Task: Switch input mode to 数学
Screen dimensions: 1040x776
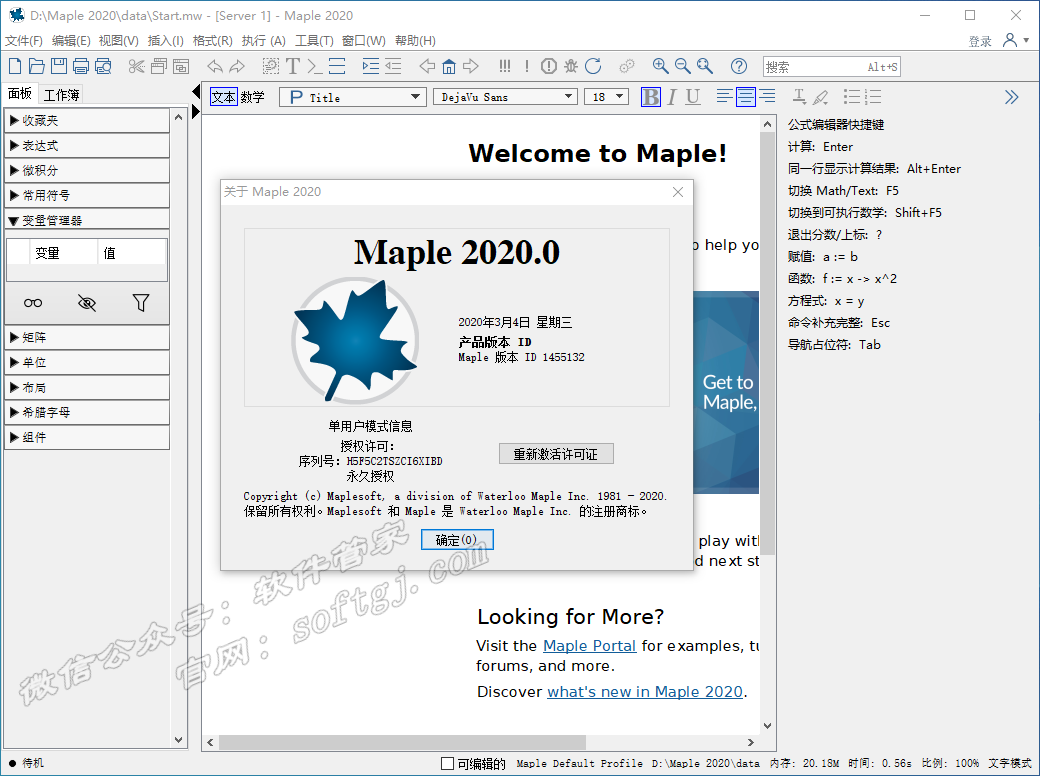Action: pyautogui.click(x=253, y=97)
